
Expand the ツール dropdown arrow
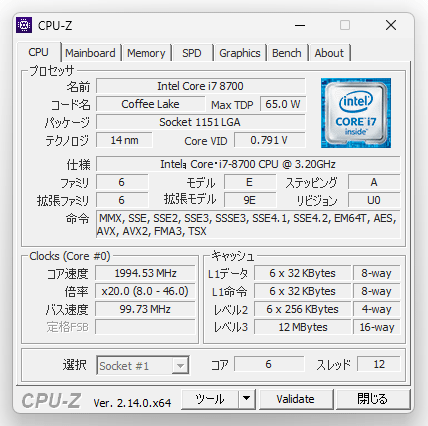tap(247, 399)
